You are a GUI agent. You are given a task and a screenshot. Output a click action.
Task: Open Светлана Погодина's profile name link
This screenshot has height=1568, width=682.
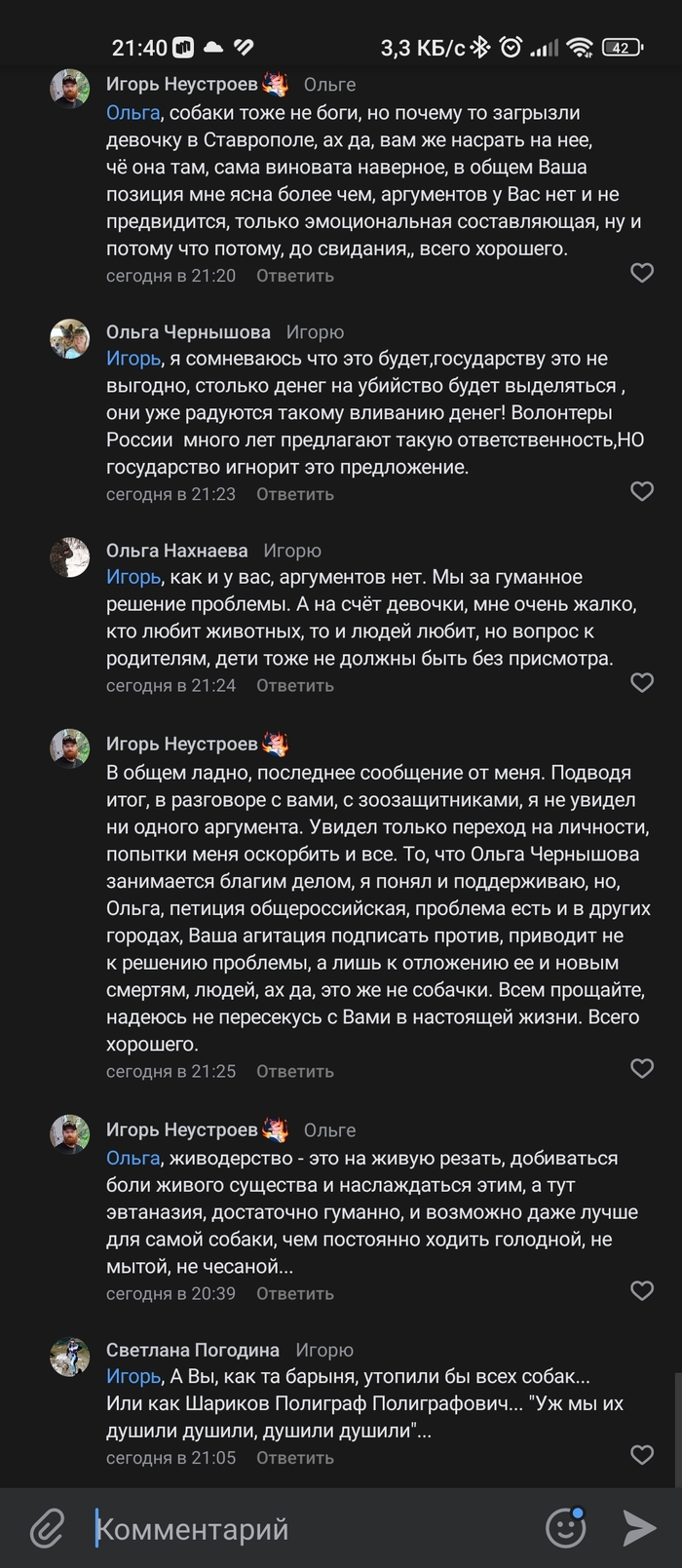pyautogui.click(x=192, y=1350)
